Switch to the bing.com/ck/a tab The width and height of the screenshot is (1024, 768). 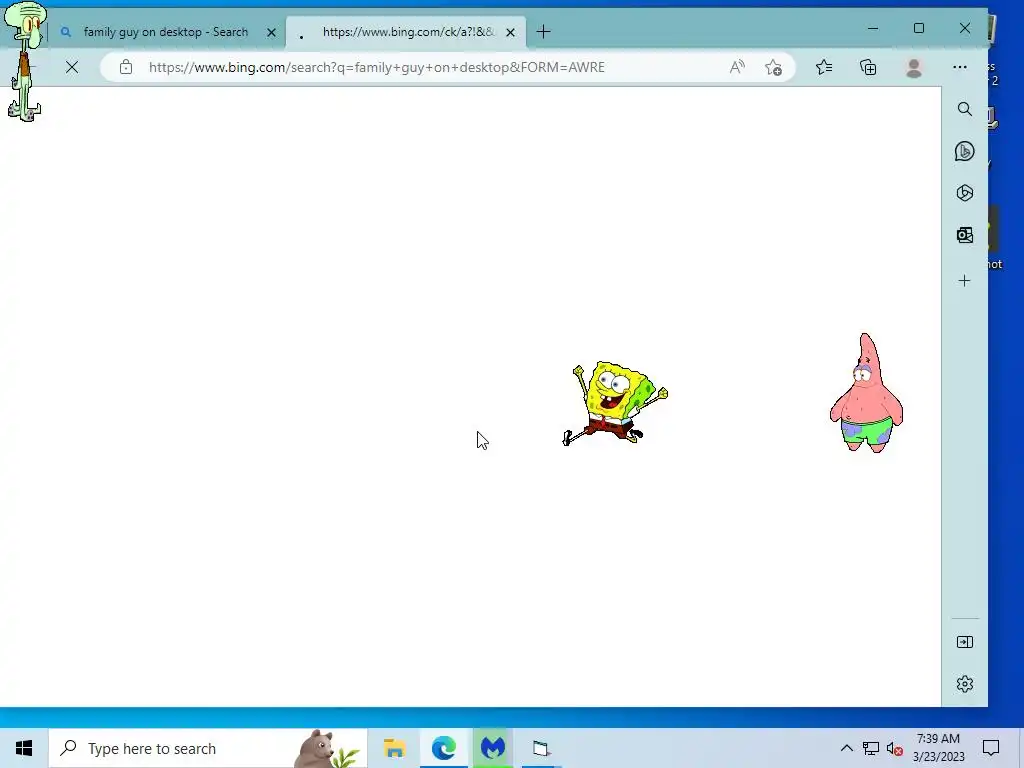point(405,32)
